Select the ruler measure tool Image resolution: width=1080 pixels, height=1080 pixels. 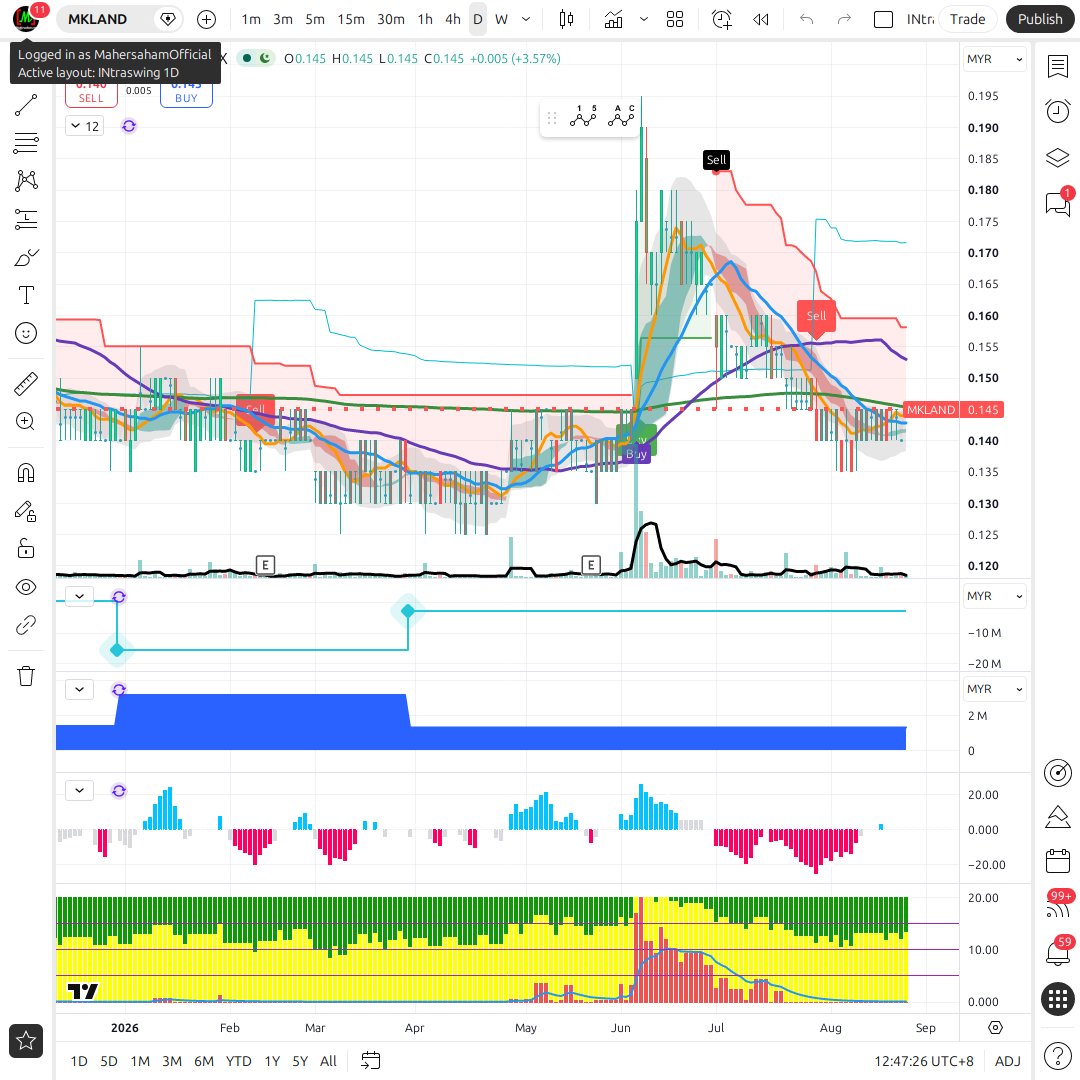[26, 384]
